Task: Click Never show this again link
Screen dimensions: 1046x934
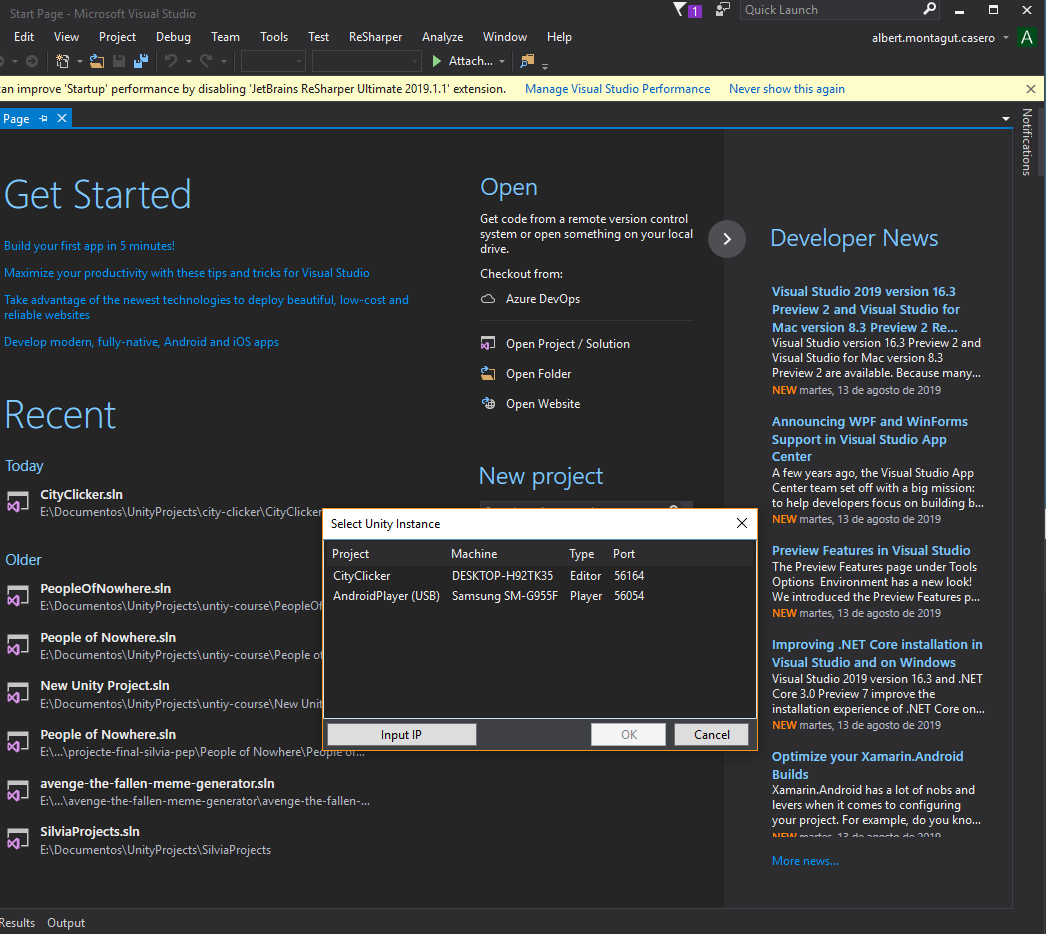Action: coord(787,89)
